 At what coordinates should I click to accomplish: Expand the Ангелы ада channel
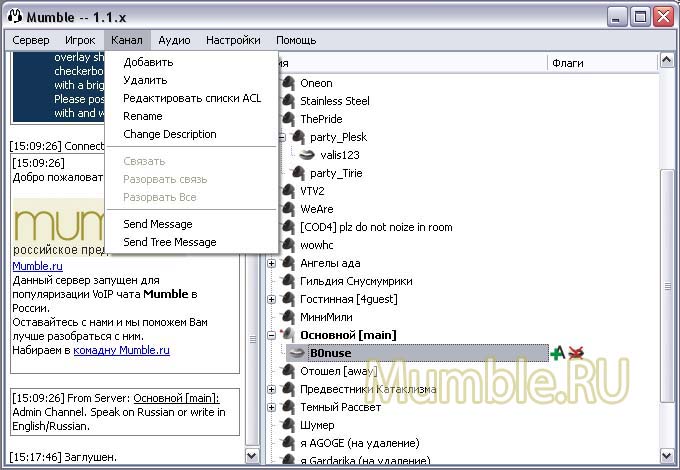tap(272, 263)
